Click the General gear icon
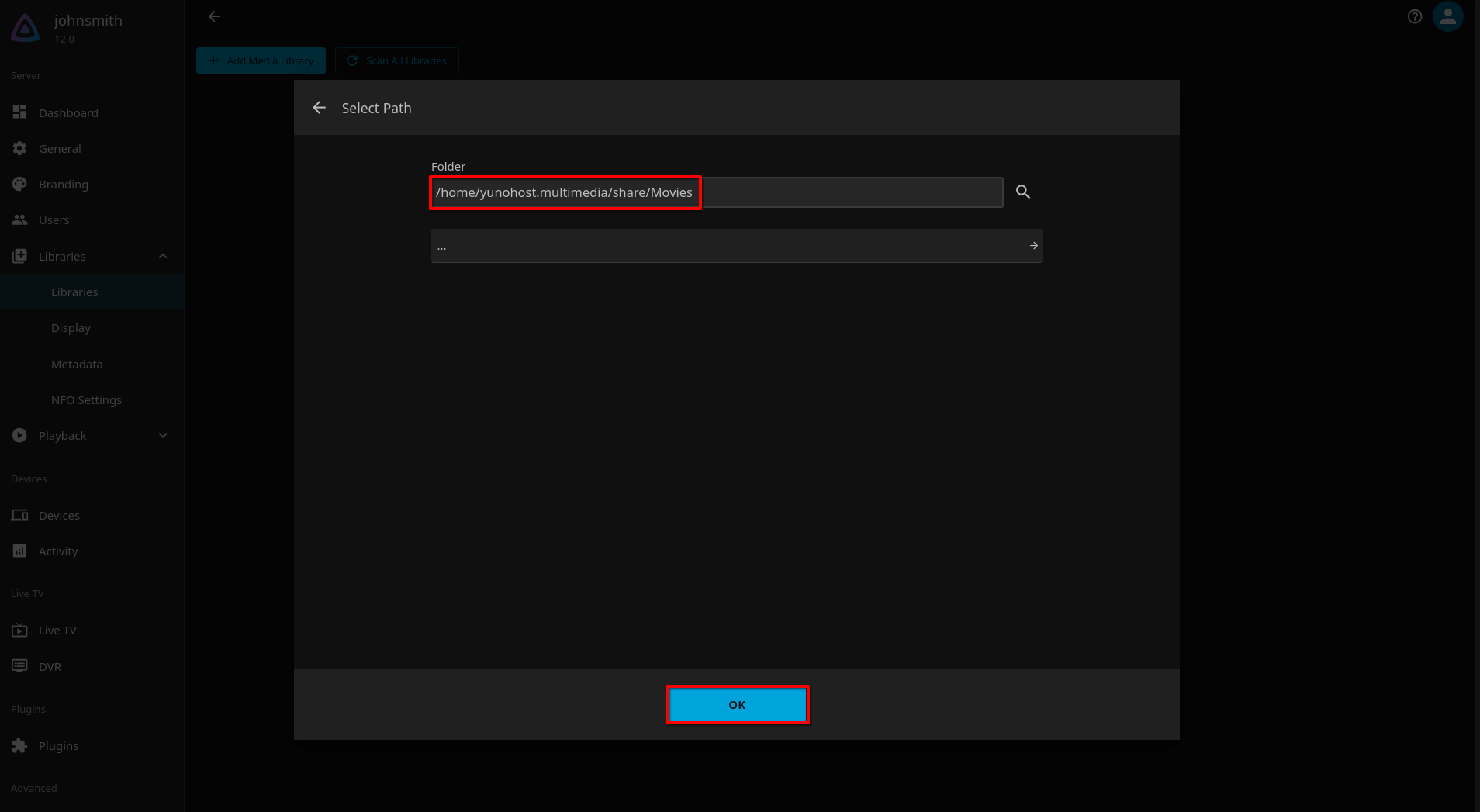Viewport: 1480px width, 812px height. point(19,148)
